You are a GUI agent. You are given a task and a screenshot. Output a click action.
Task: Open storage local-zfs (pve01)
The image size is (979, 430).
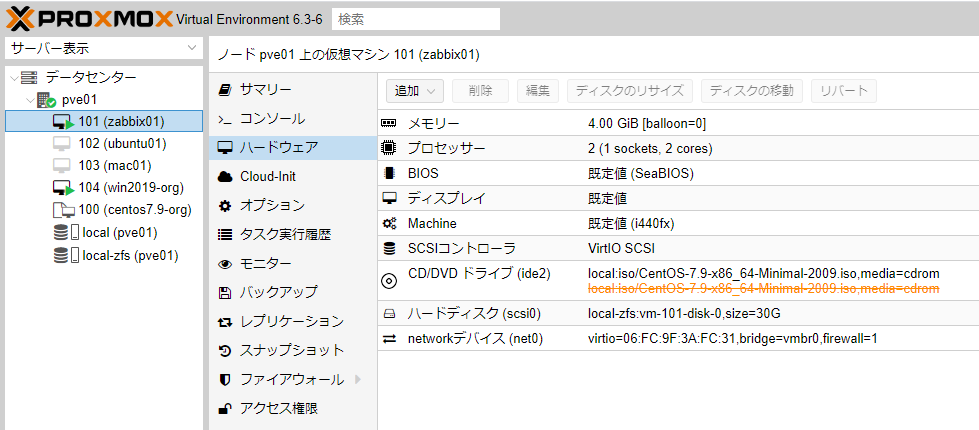coord(104,255)
